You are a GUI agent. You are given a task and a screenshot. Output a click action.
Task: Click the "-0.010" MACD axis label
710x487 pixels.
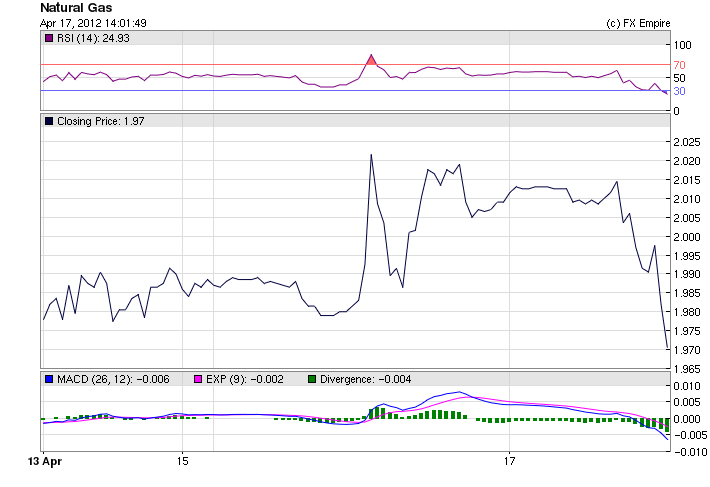(691, 452)
